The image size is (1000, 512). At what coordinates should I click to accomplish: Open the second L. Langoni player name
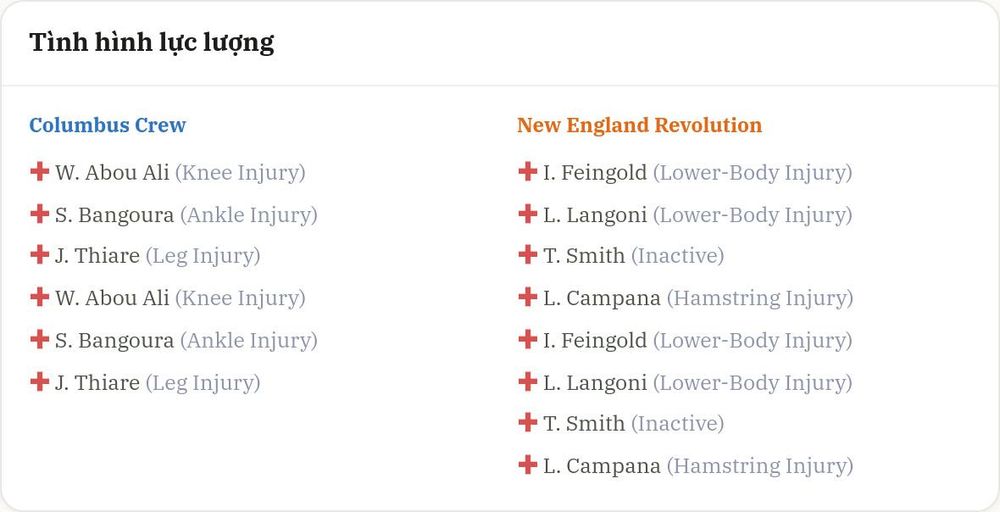click(595, 383)
